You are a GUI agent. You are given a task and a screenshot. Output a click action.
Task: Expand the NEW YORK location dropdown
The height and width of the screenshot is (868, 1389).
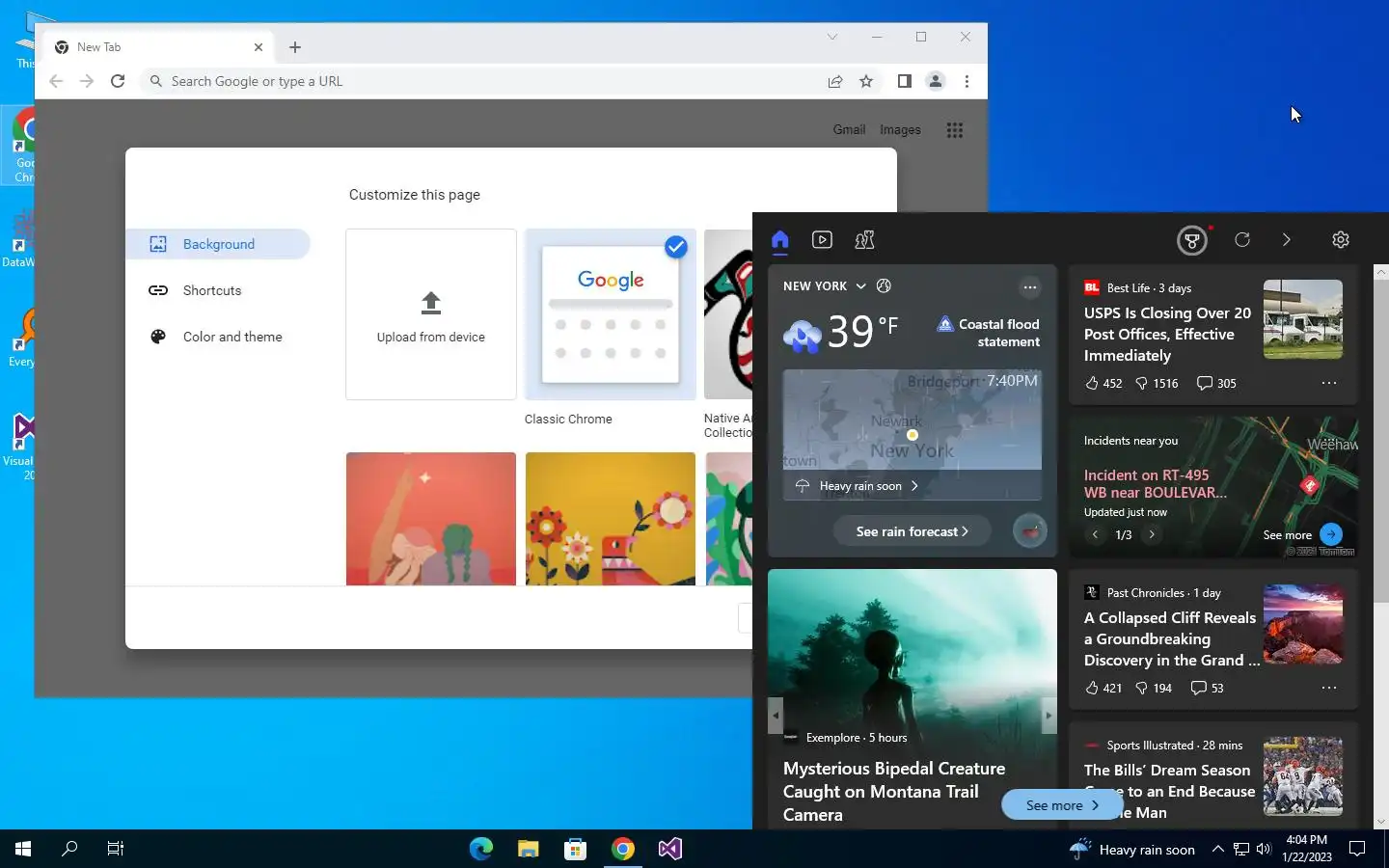pos(860,286)
